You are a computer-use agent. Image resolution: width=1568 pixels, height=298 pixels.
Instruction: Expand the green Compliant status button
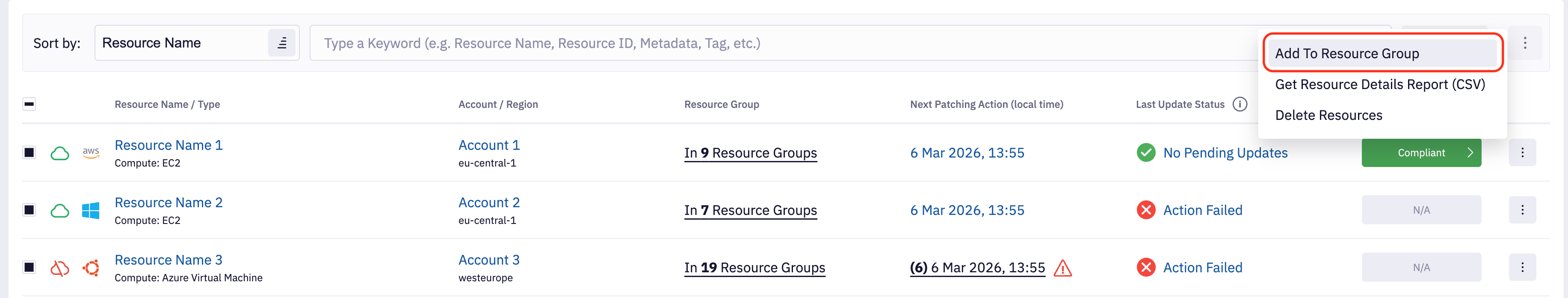pyautogui.click(x=1421, y=153)
